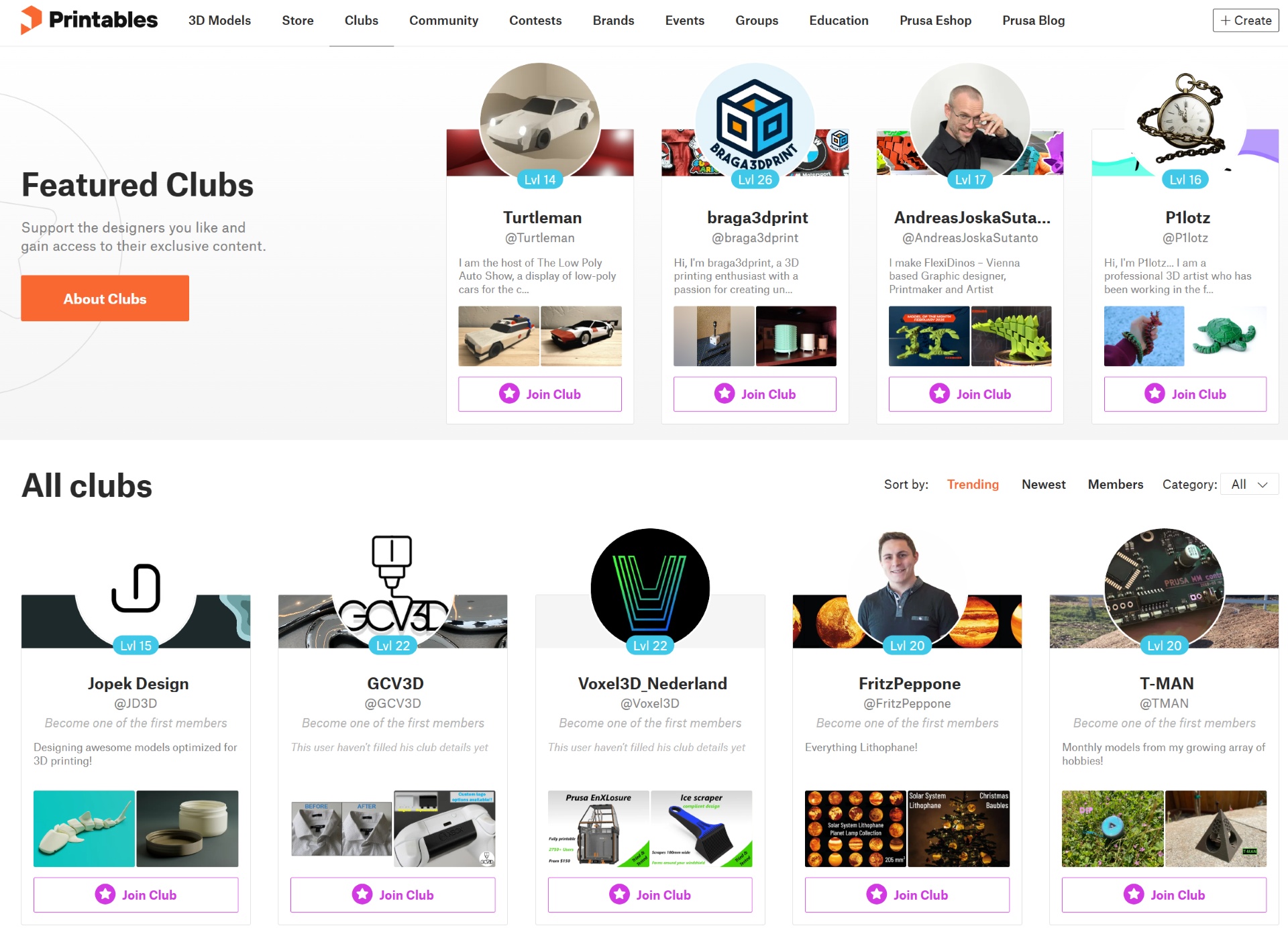
Task: Go to the Contests tab
Action: tap(535, 20)
